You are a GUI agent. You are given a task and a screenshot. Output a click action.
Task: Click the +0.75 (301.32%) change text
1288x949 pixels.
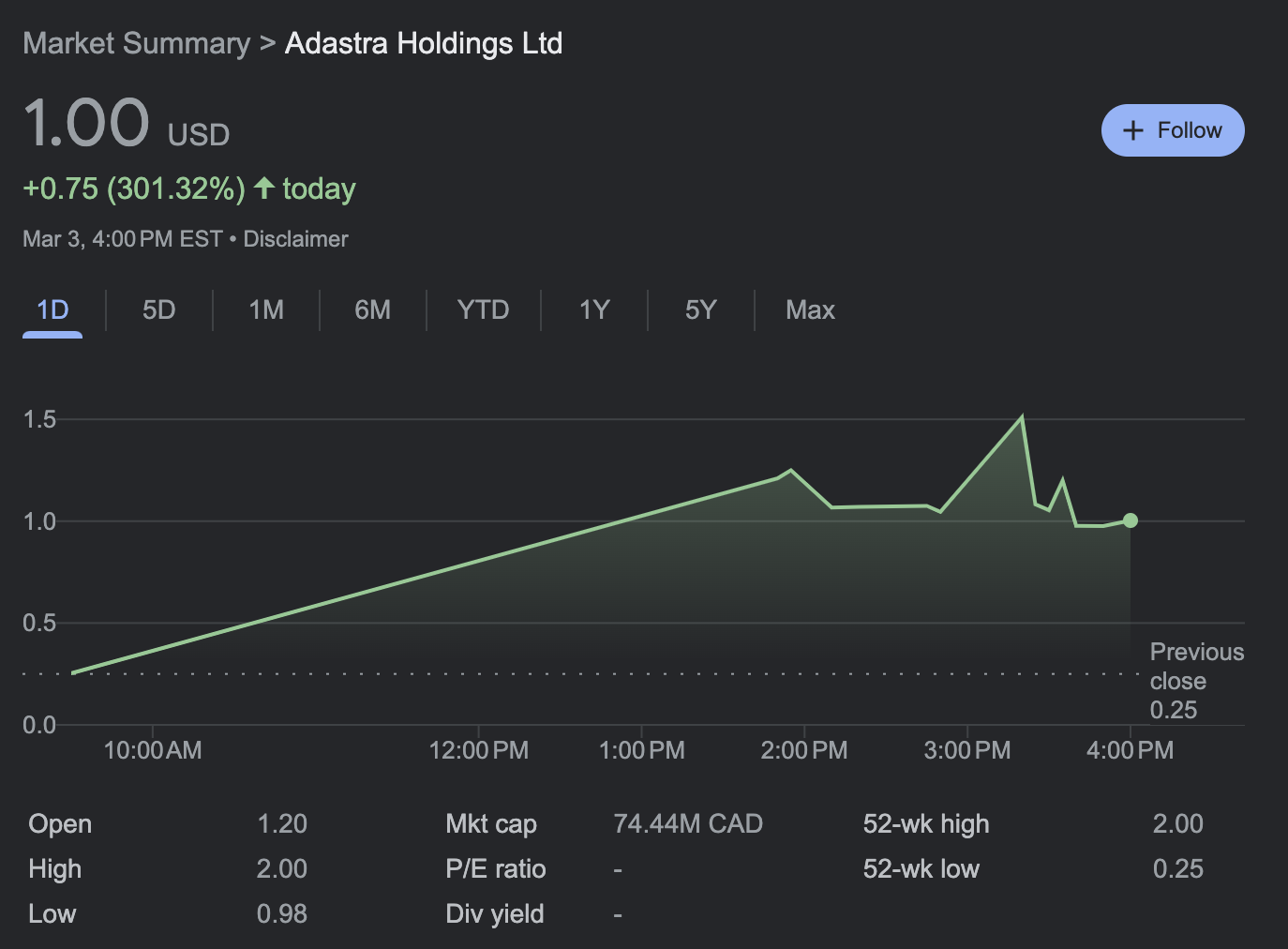point(134,188)
